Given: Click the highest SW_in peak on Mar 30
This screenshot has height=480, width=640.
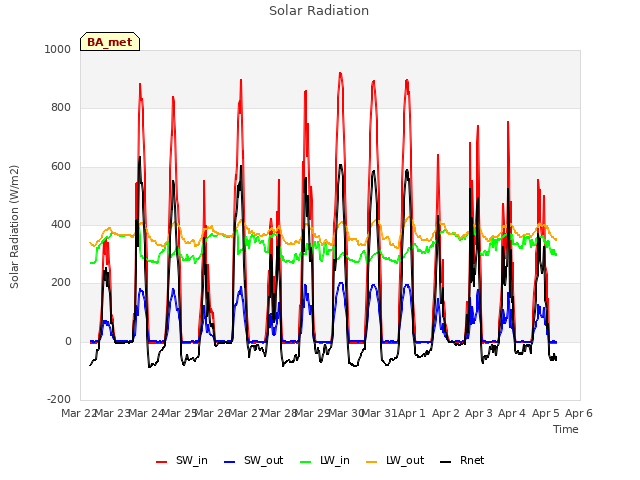Looking at the screenshot, I should pyautogui.click(x=340, y=73).
